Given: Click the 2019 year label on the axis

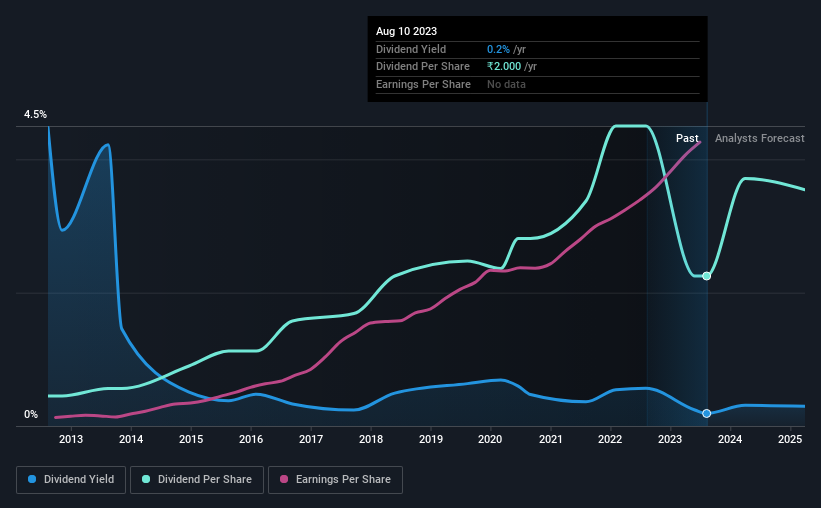Looking at the screenshot, I should [431, 439].
